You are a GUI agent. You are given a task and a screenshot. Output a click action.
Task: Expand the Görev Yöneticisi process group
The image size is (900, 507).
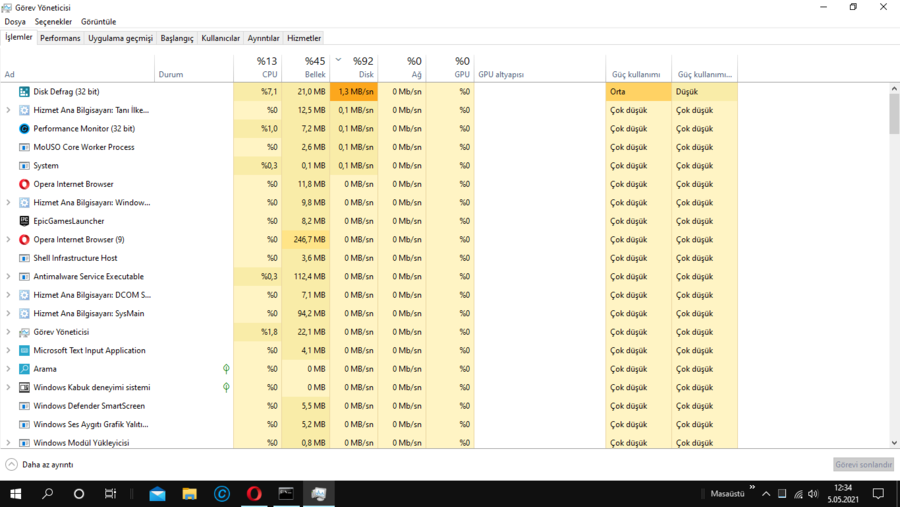click(x=9, y=332)
